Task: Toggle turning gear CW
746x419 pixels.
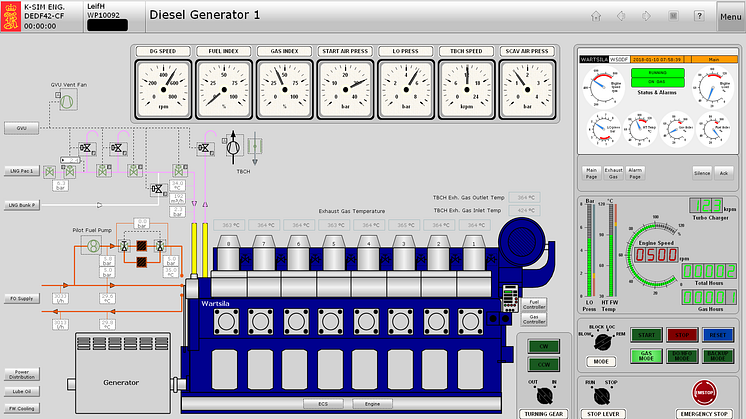Action: click(x=543, y=346)
